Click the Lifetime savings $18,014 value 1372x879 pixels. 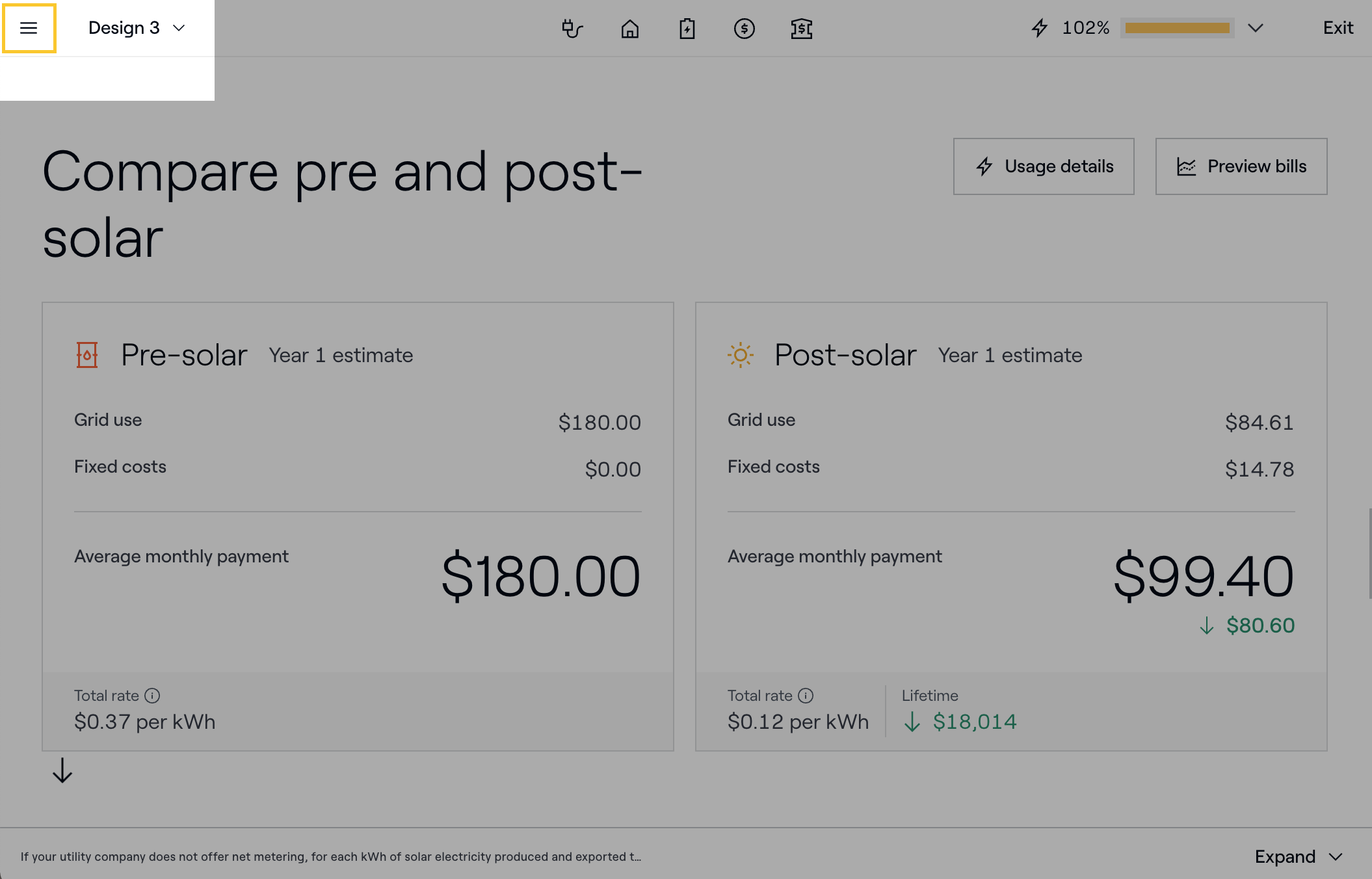974,722
